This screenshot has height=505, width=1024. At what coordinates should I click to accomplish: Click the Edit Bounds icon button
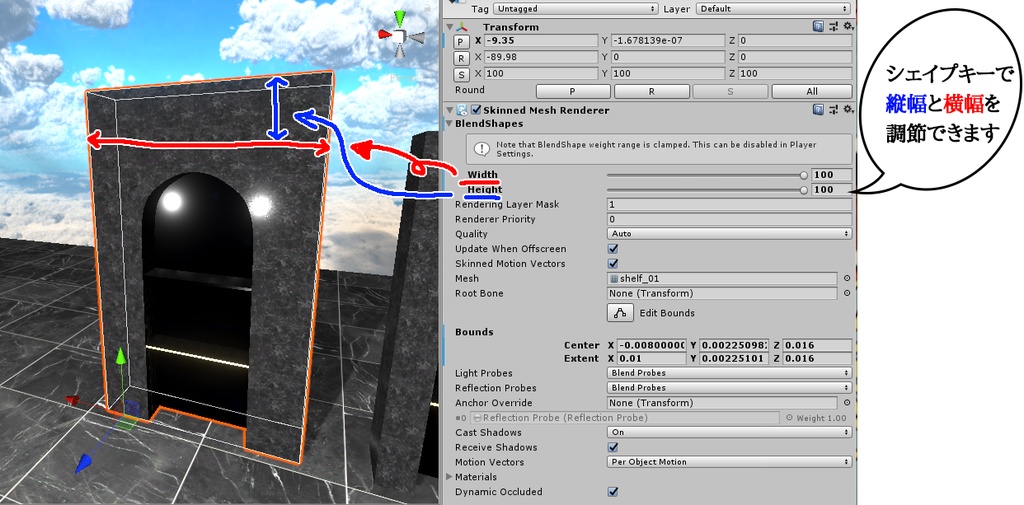pyautogui.click(x=620, y=313)
